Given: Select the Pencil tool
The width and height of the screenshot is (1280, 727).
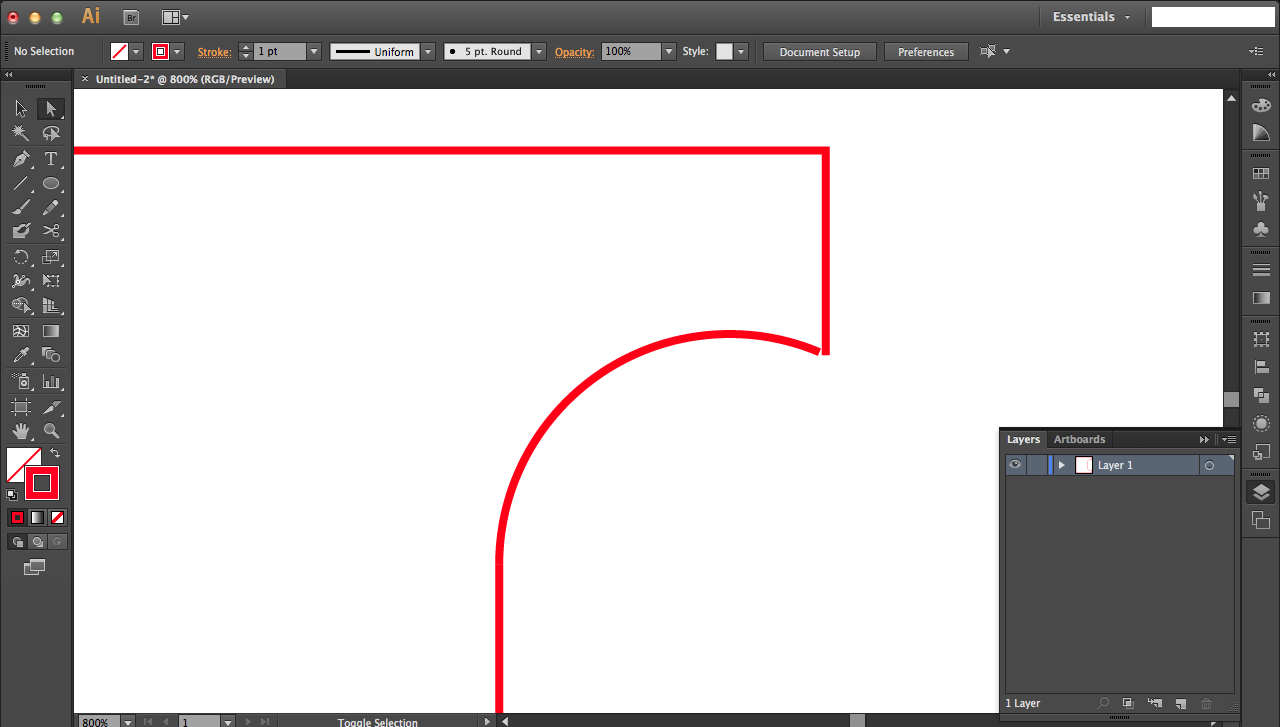Looking at the screenshot, I should [x=51, y=207].
